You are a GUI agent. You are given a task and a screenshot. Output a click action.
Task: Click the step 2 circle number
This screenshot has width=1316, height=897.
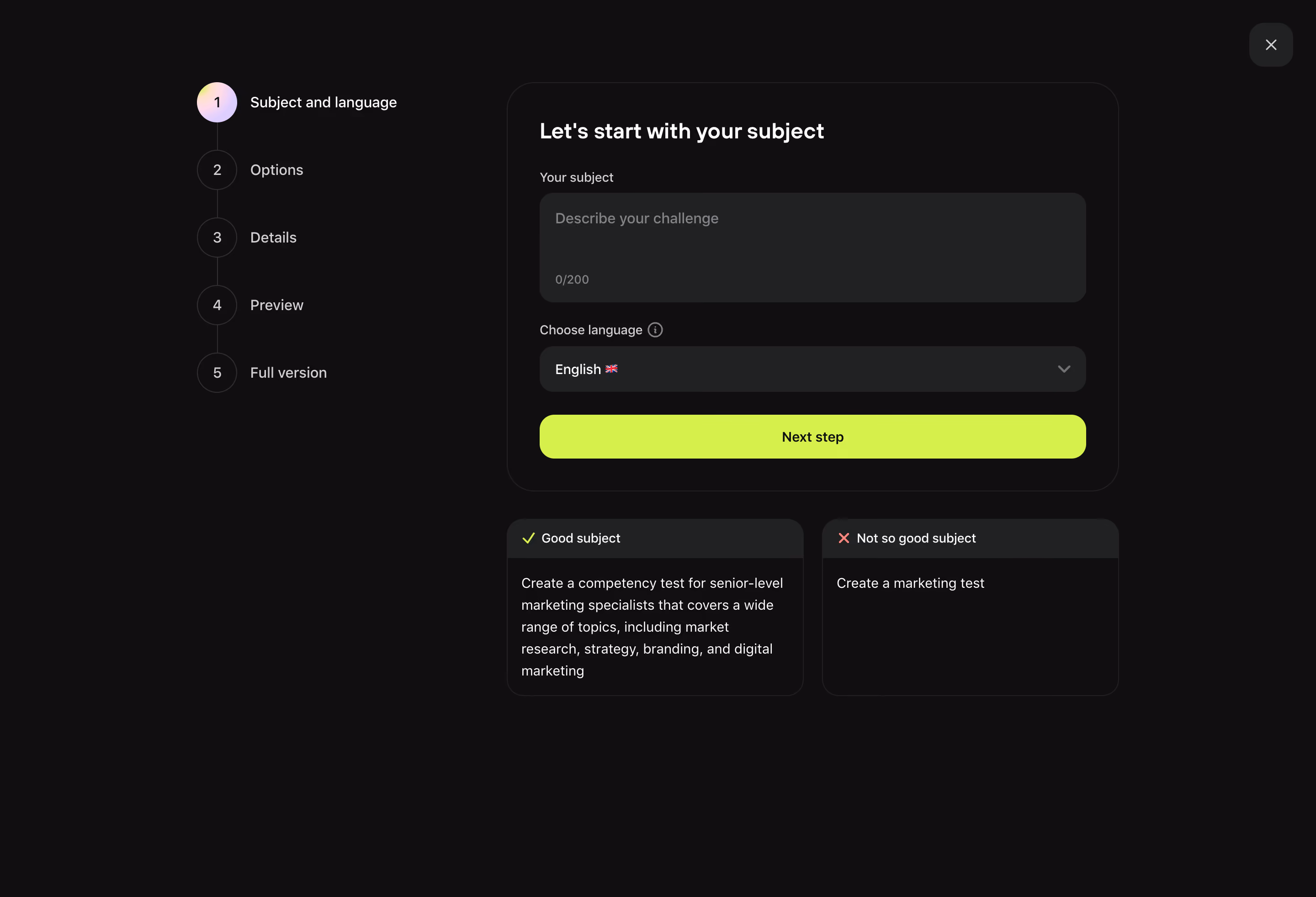217,170
